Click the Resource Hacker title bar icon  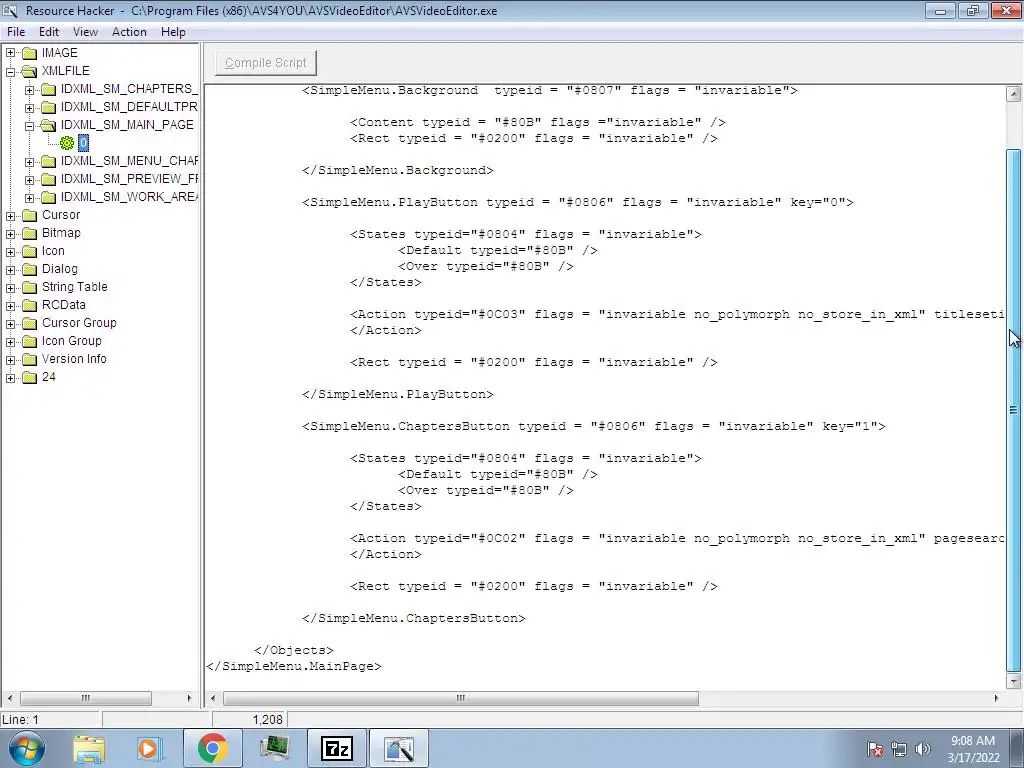click(x=10, y=10)
